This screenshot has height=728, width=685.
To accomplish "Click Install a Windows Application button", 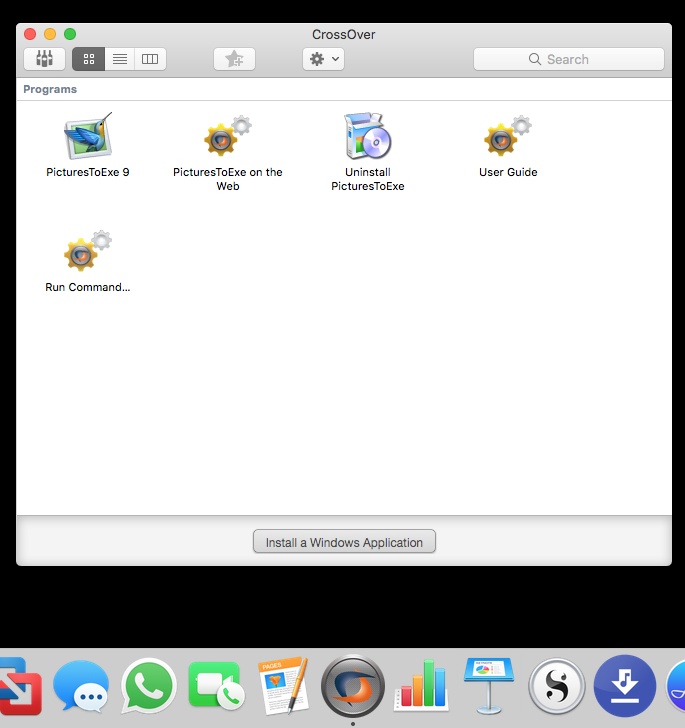I will 344,542.
